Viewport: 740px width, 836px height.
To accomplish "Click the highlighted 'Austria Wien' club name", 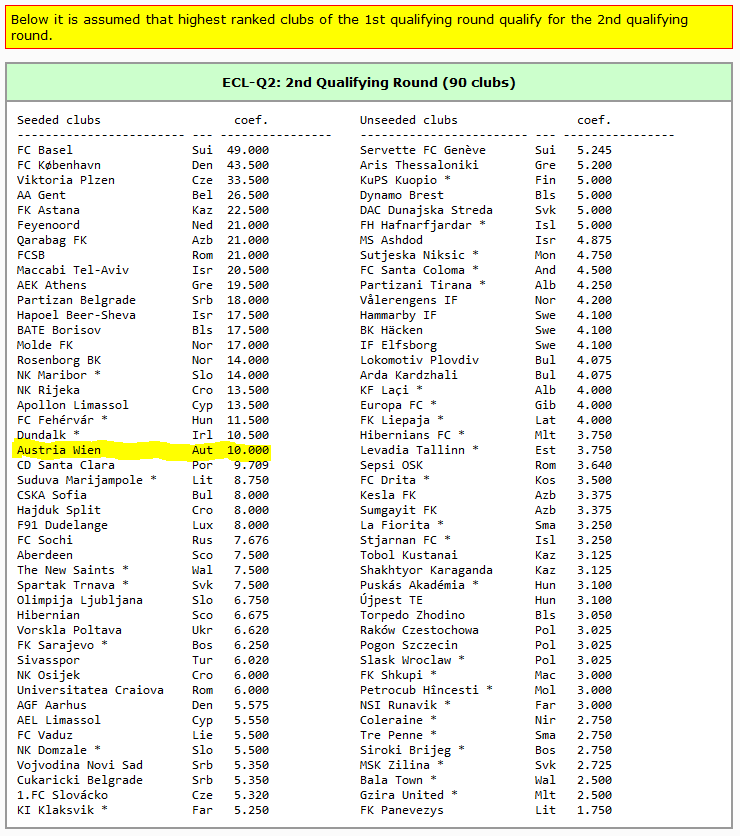I will pos(59,451).
